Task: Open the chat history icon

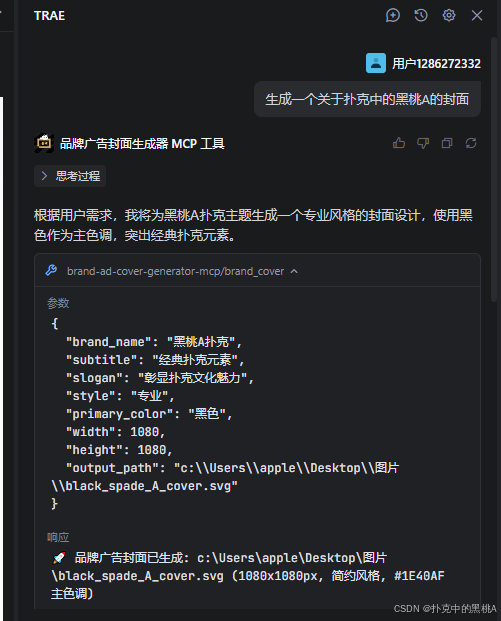Action: click(x=421, y=15)
